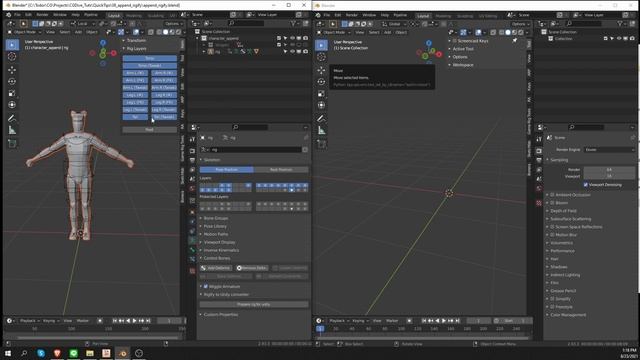
Task: Open the Window menu in right Blender window
Action: coord(369,15)
